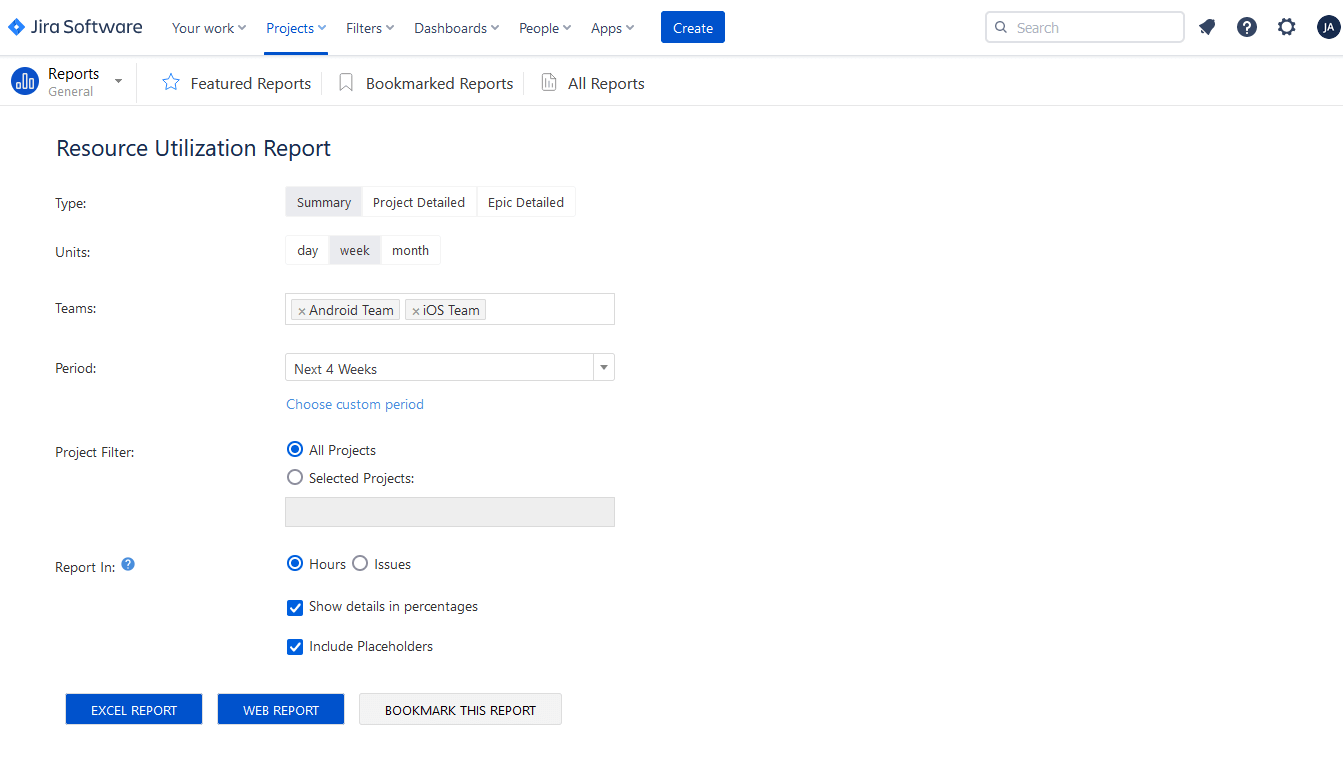This screenshot has width=1343, height=777.
Task: Expand the Reports General chevron
Action: (x=117, y=82)
